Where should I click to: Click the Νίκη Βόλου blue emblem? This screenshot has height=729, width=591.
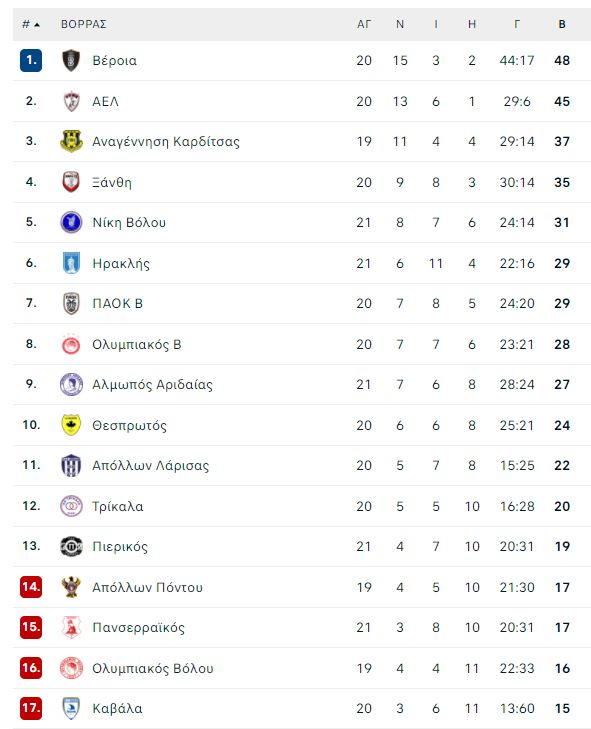tap(71, 222)
